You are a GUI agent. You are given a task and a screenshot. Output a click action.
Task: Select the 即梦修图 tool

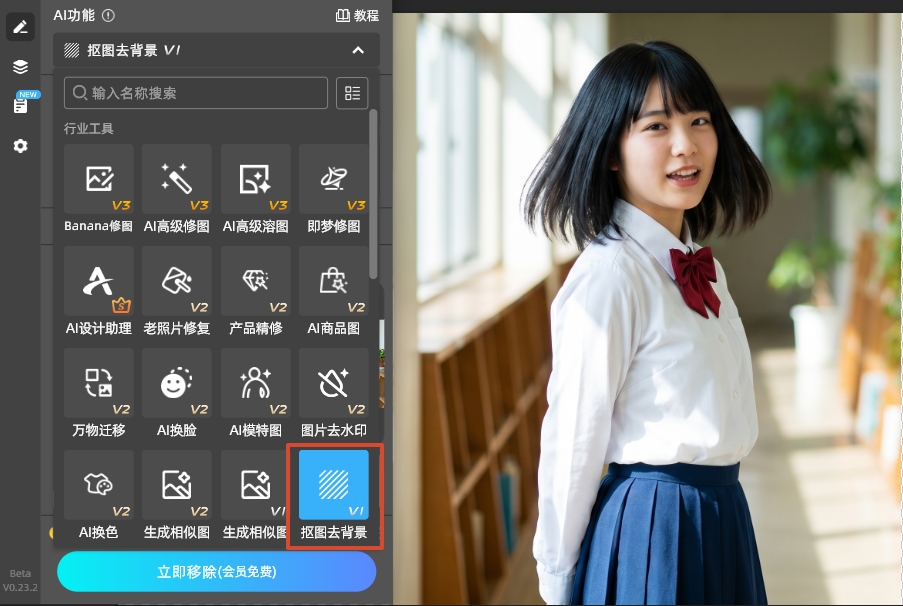[x=334, y=188]
